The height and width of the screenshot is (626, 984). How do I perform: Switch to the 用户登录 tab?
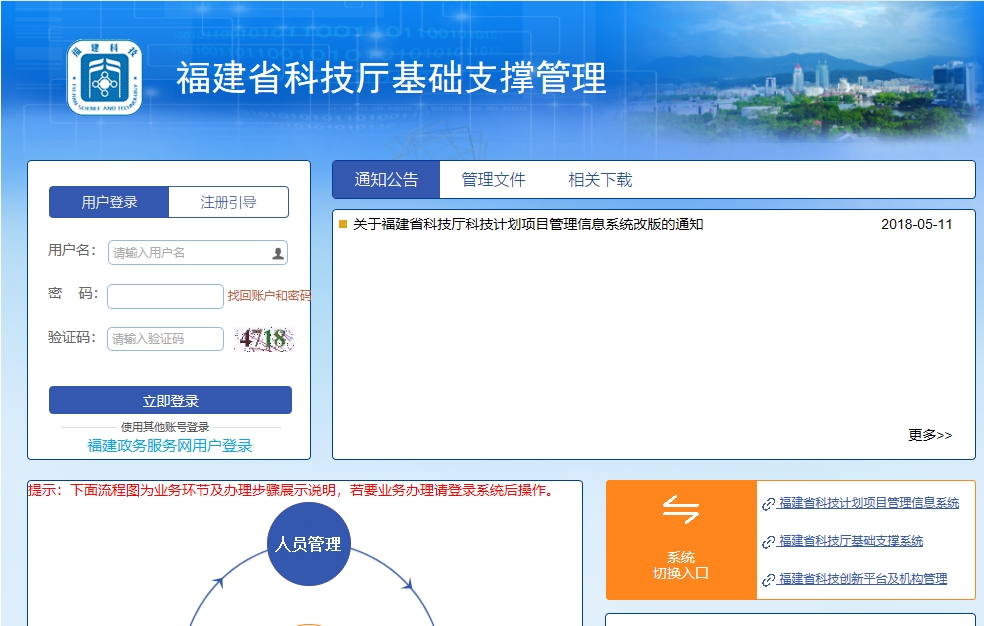[109, 202]
